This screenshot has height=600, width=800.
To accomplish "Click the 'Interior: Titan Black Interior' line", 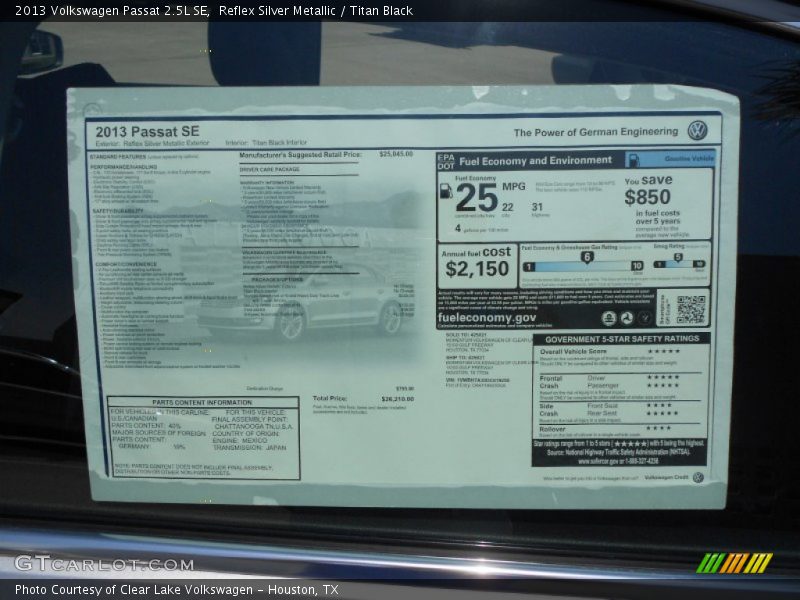I will click(x=266, y=143).
